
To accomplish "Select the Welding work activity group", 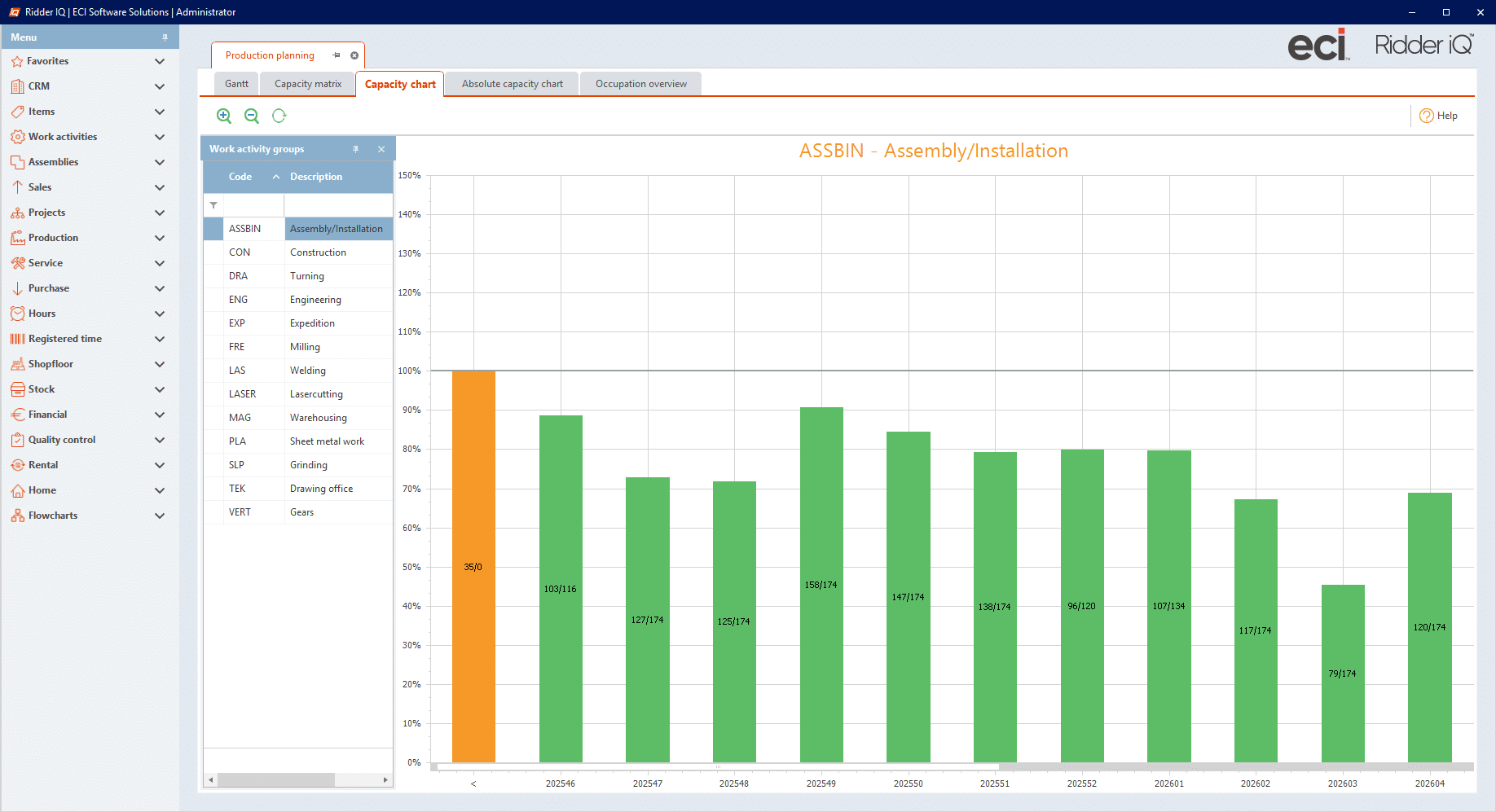I will [x=308, y=371].
